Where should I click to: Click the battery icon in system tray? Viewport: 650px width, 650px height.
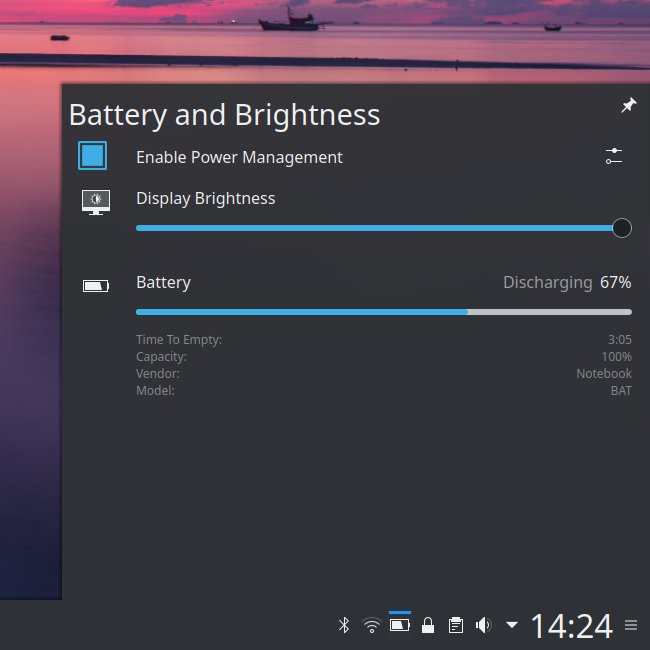[x=399, y=625]
